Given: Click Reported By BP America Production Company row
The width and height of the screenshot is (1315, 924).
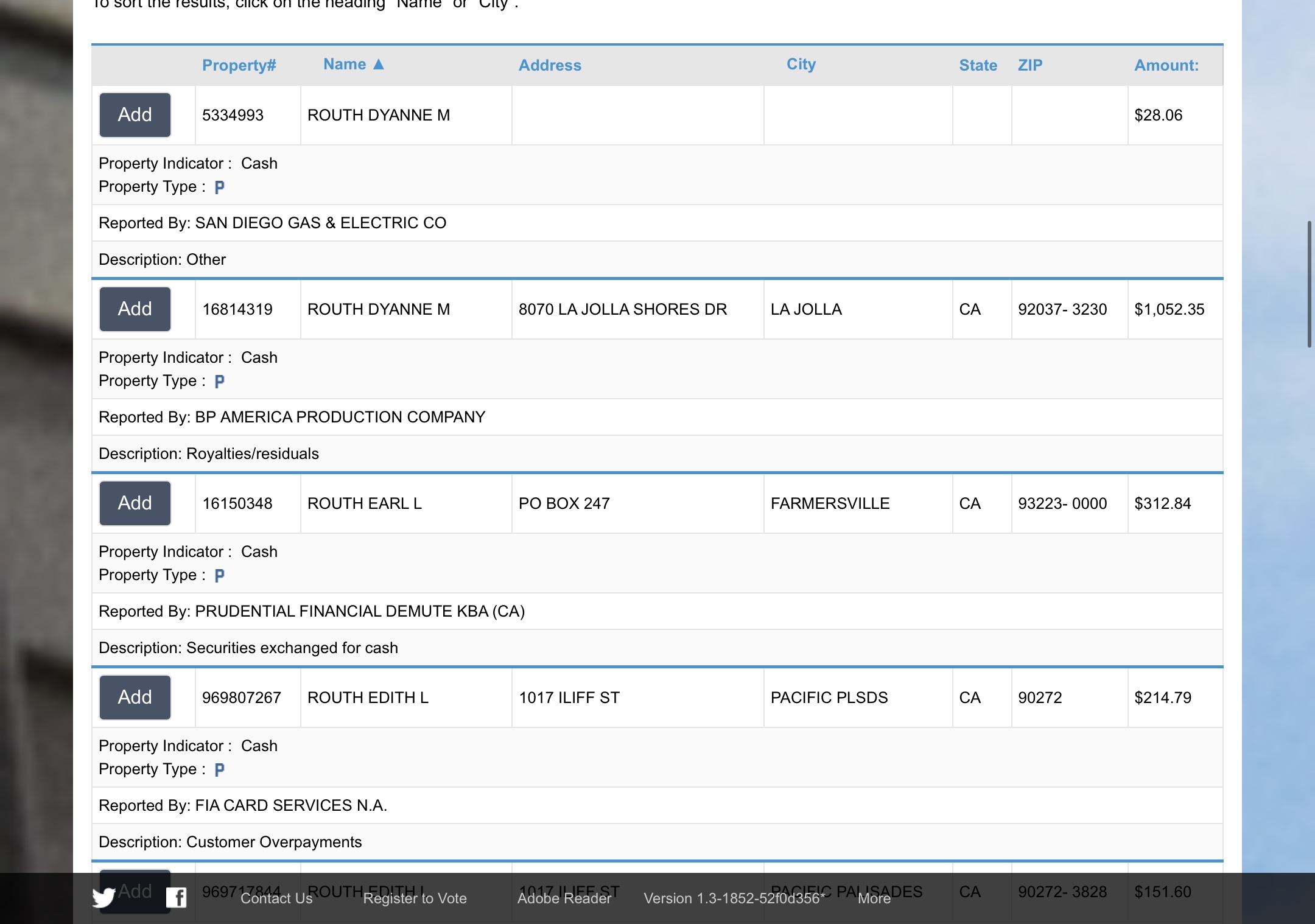Looking at the screenshot, I should (x=657, y=417).
